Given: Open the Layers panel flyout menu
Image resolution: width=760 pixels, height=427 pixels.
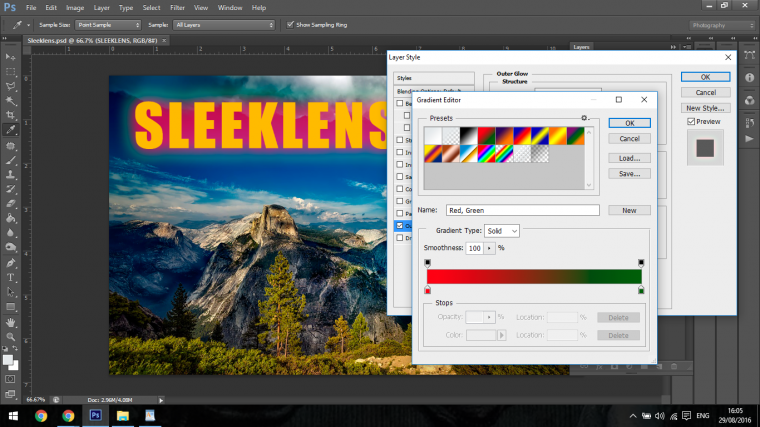Looking at the screenshot, I should (687, 47).
